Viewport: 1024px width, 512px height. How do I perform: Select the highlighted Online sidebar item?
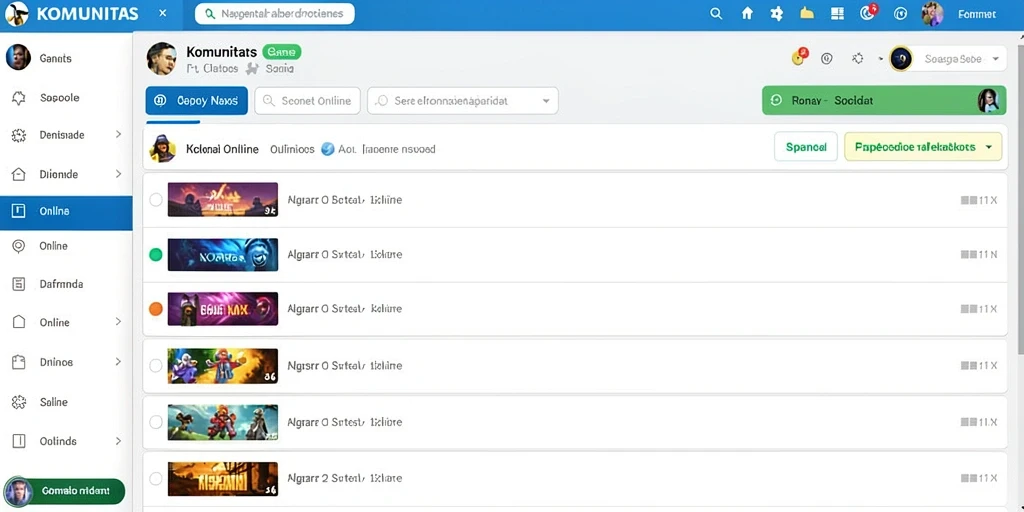point(66,212)
